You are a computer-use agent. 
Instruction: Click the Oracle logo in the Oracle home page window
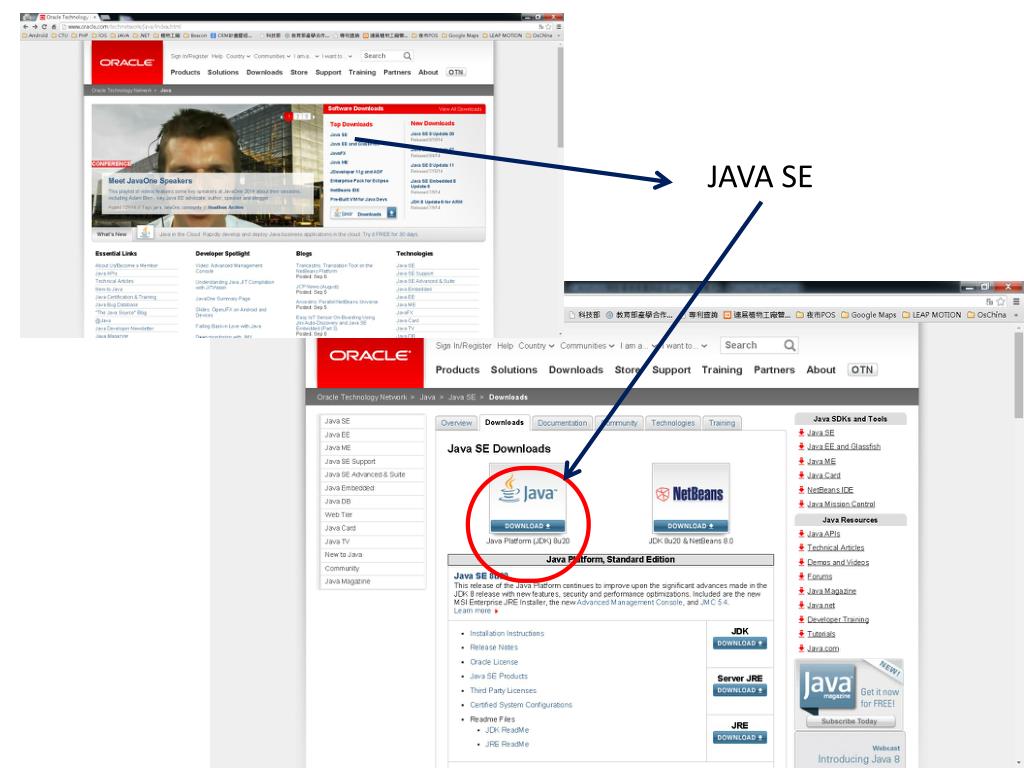point(126,63)
